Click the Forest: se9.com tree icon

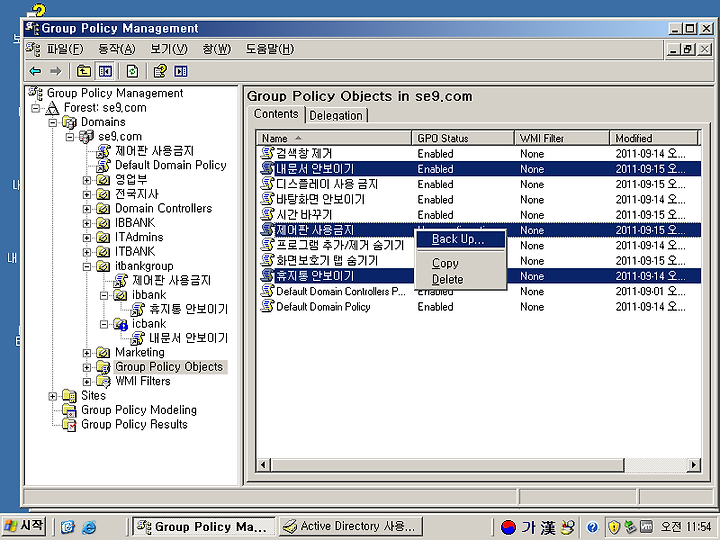[53, 108]
